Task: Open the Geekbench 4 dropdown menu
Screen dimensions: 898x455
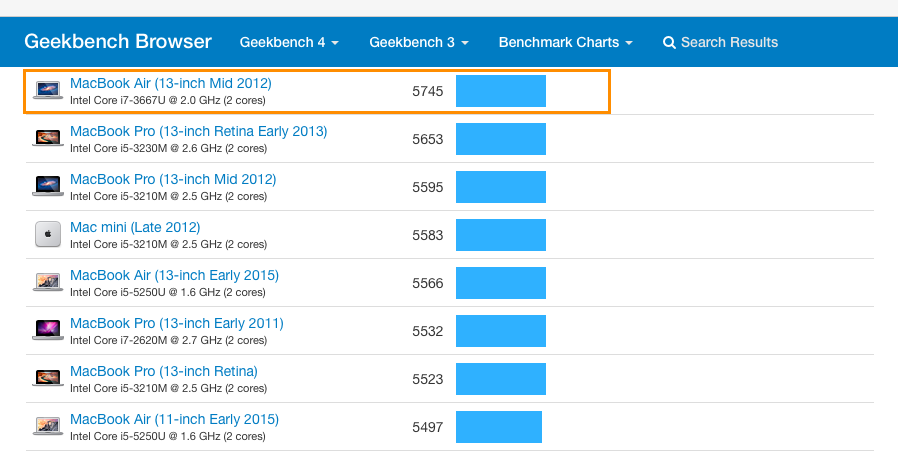Action: pos(289,42)
